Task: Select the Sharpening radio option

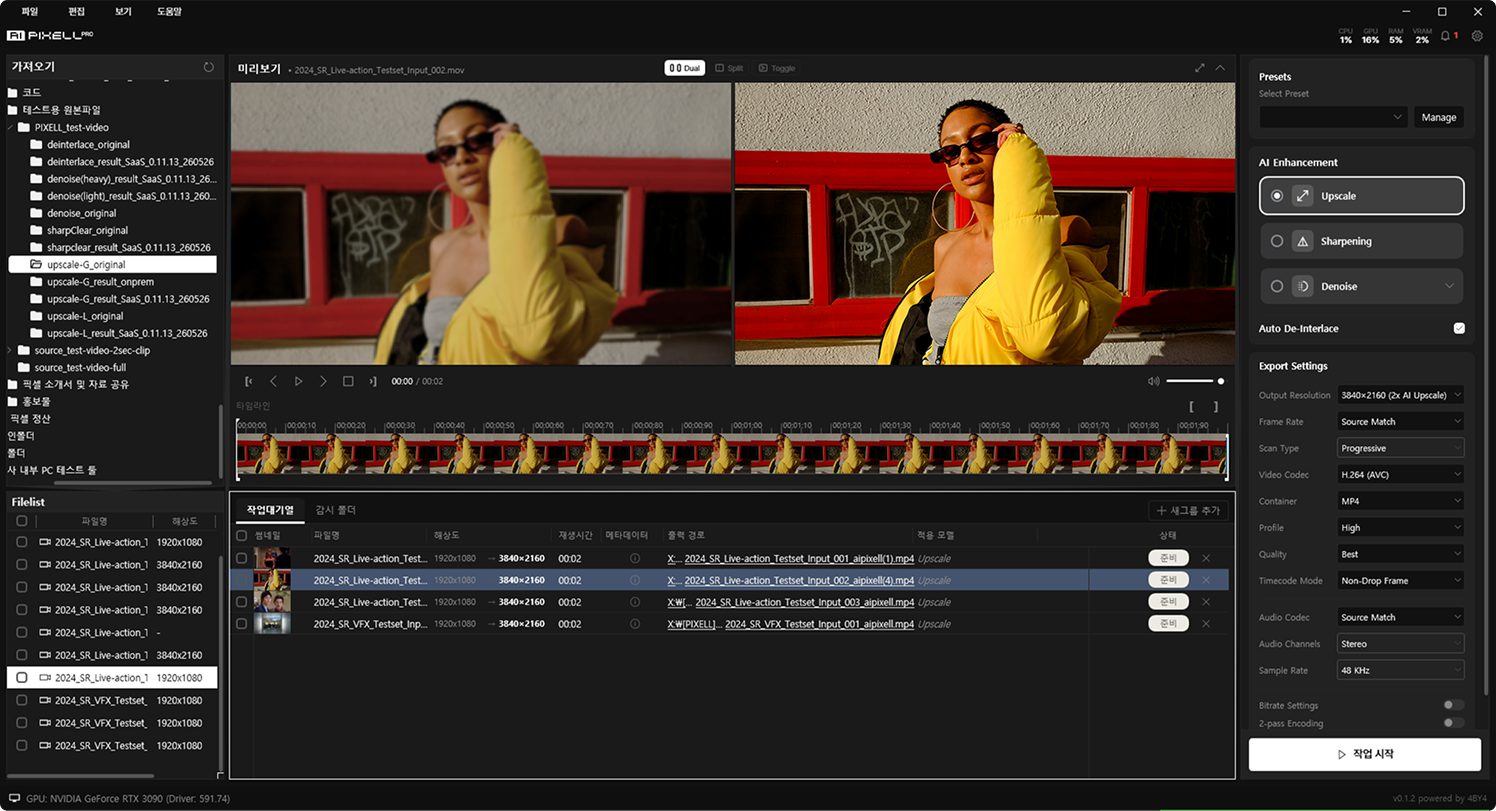Action: click(1277, 241)
